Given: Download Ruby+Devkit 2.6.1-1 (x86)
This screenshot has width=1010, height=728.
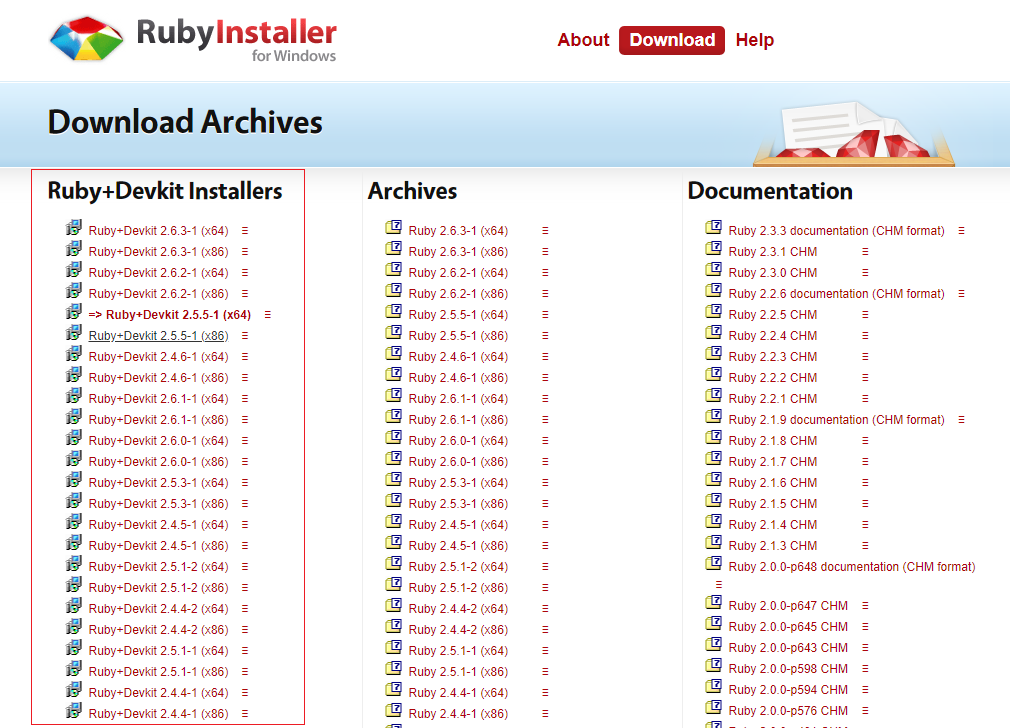Looking at the screenshot, I should tap(158, 420).
